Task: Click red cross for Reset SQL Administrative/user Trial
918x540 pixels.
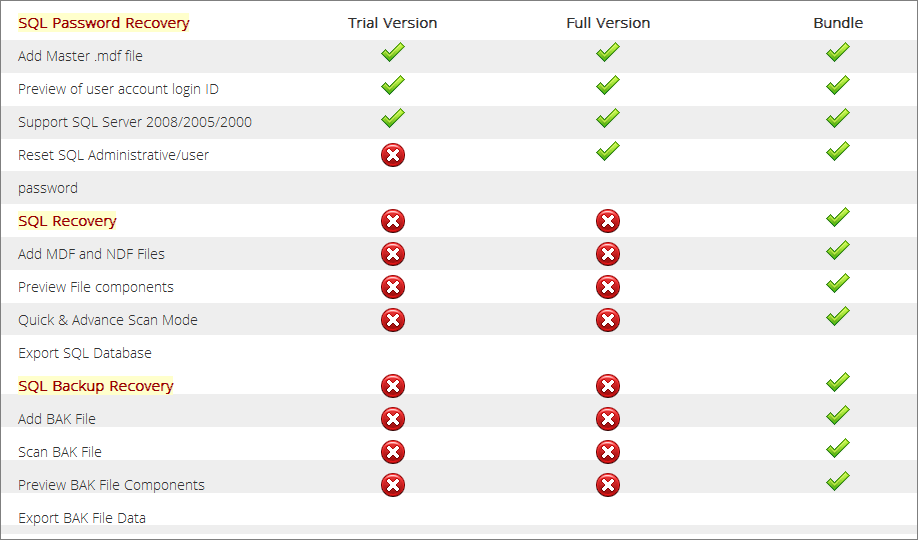Action: [x=393, y=155]
